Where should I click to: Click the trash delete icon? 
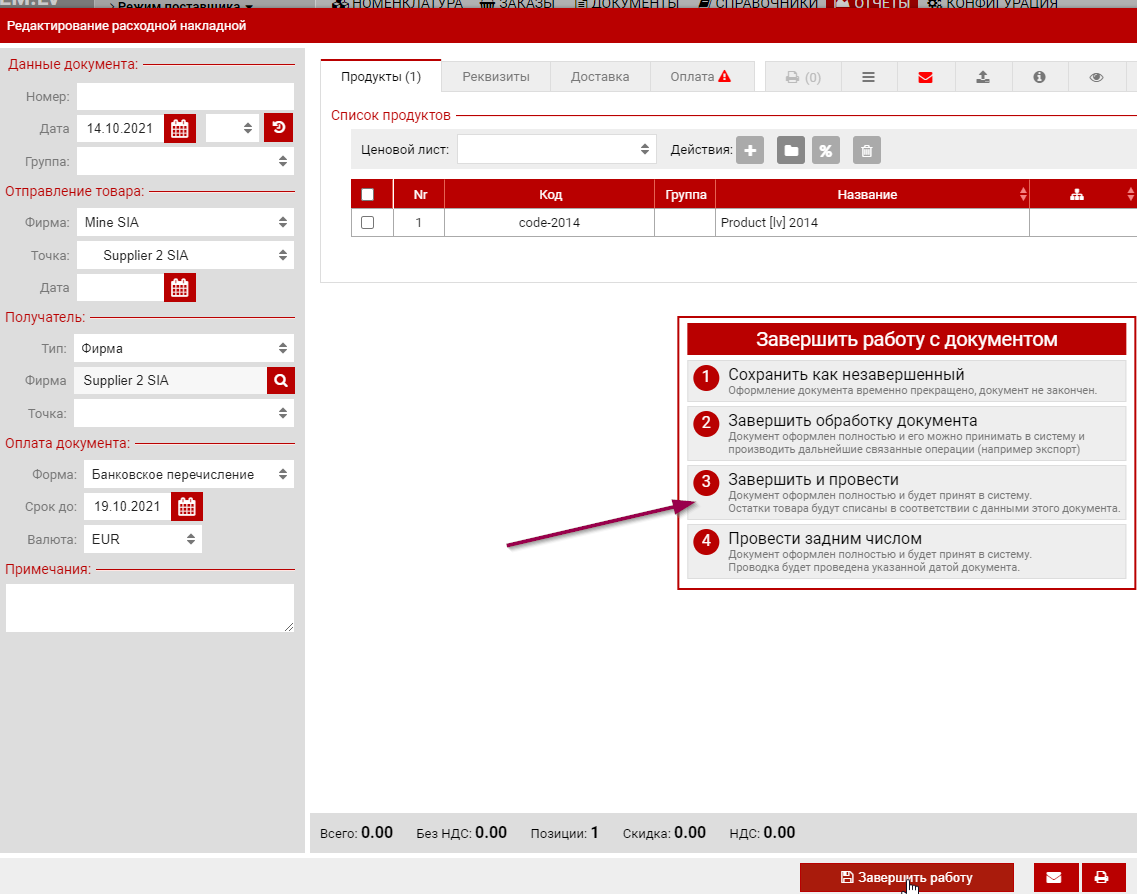coord(867,151)
